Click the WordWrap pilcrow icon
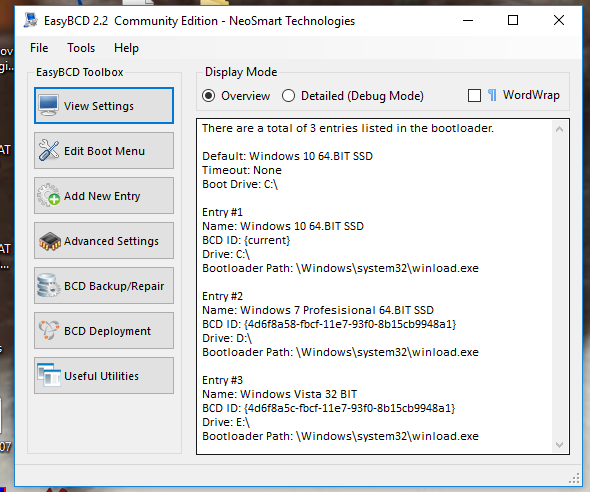 click(x=492, y=95)
